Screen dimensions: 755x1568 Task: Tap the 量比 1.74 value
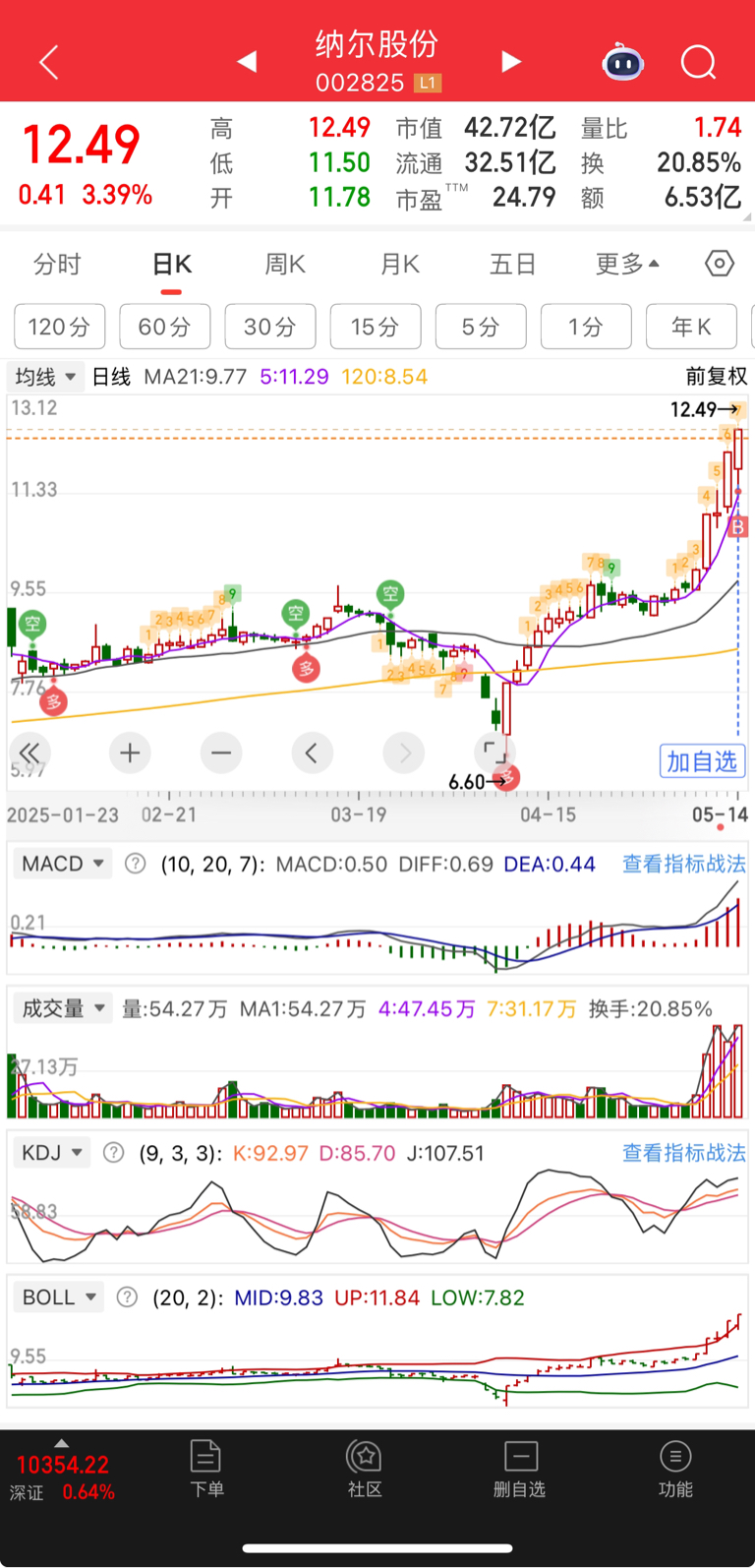(x=717, y=128)
